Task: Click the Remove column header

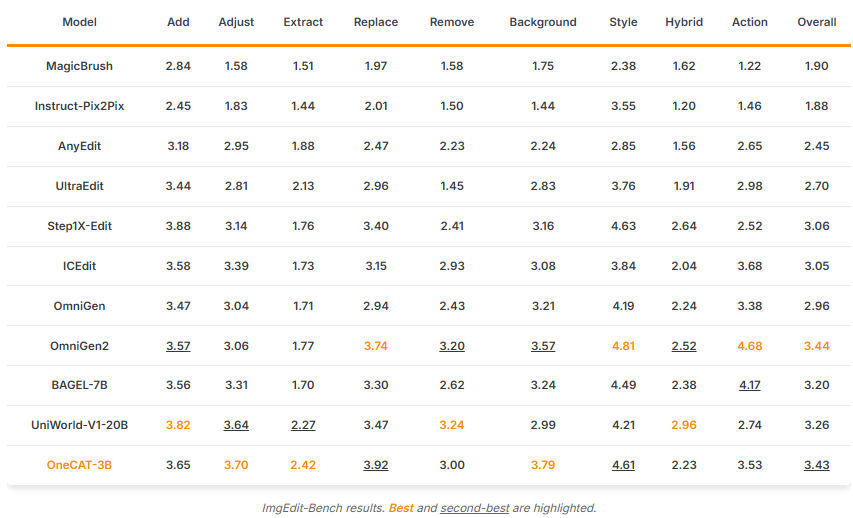Action: coord(452,22)
